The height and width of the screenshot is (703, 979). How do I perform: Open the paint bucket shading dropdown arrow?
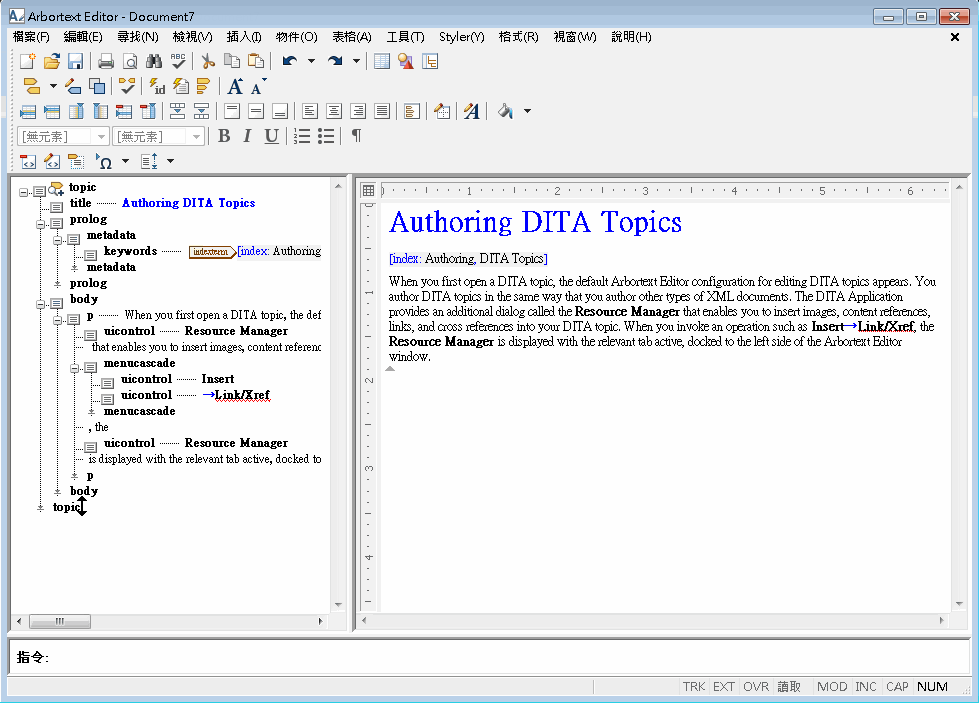pos(528,111)
